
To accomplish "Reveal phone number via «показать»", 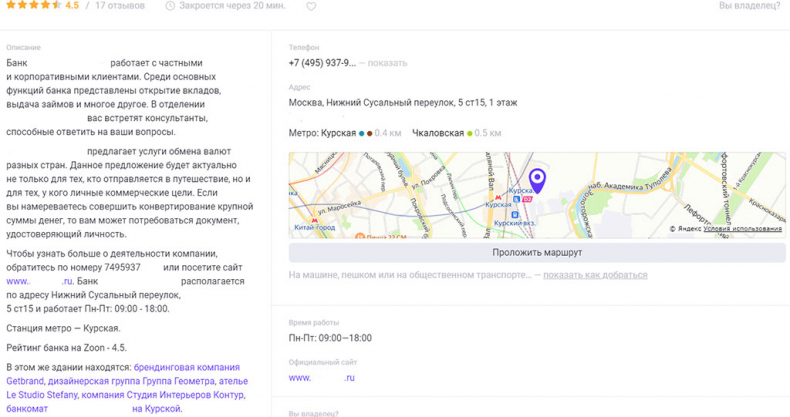I will tap(388, 63).
